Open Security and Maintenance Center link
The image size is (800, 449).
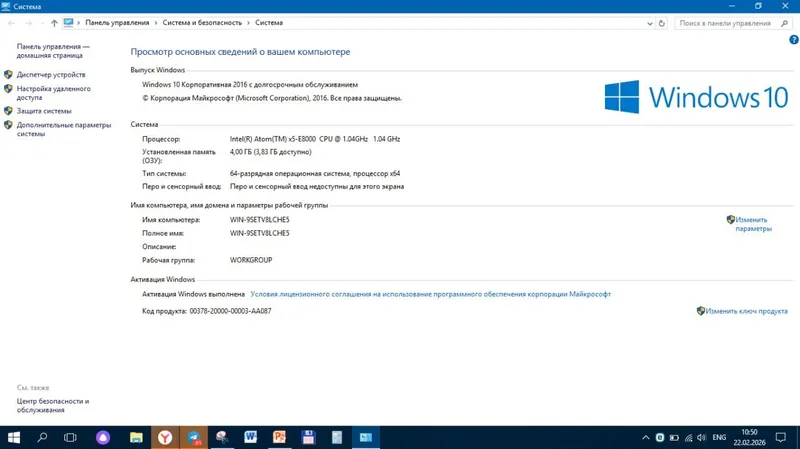pos(53,406)
